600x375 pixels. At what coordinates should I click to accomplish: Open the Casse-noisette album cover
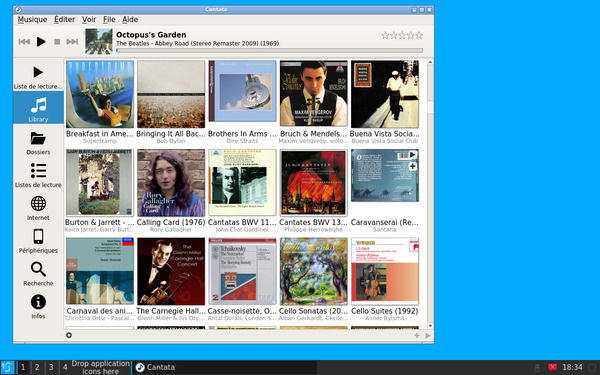point(242,271)
